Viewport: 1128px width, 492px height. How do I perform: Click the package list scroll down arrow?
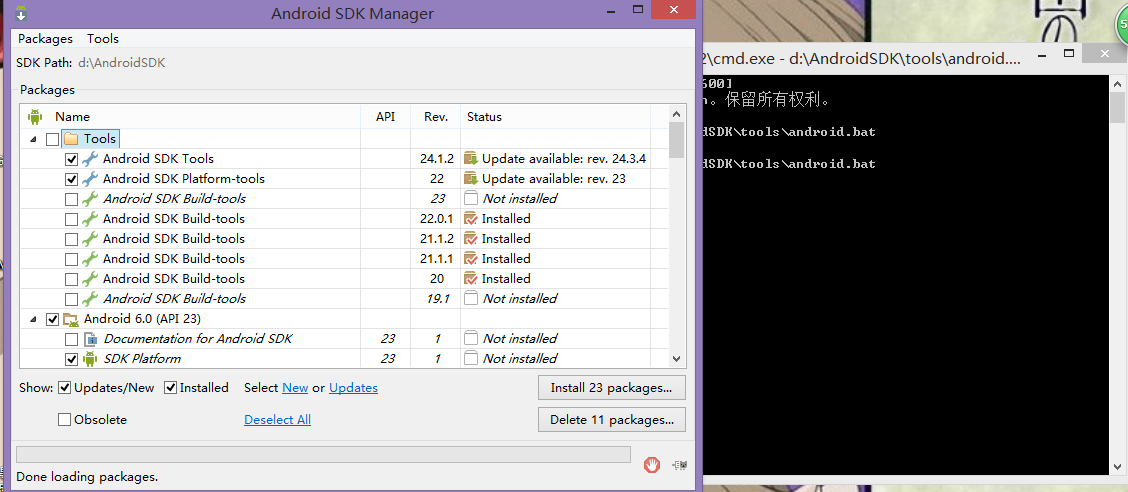676,358
